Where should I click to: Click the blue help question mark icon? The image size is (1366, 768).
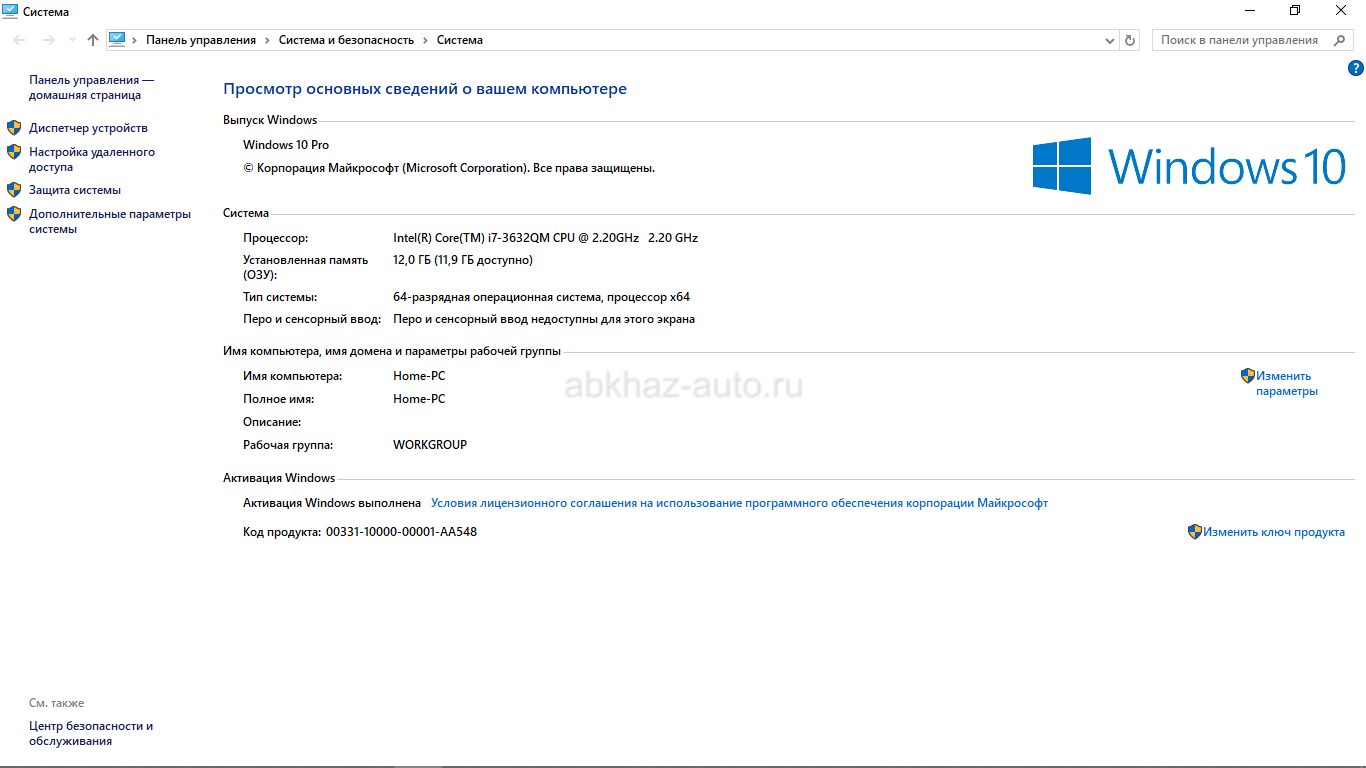[1356, 69]
